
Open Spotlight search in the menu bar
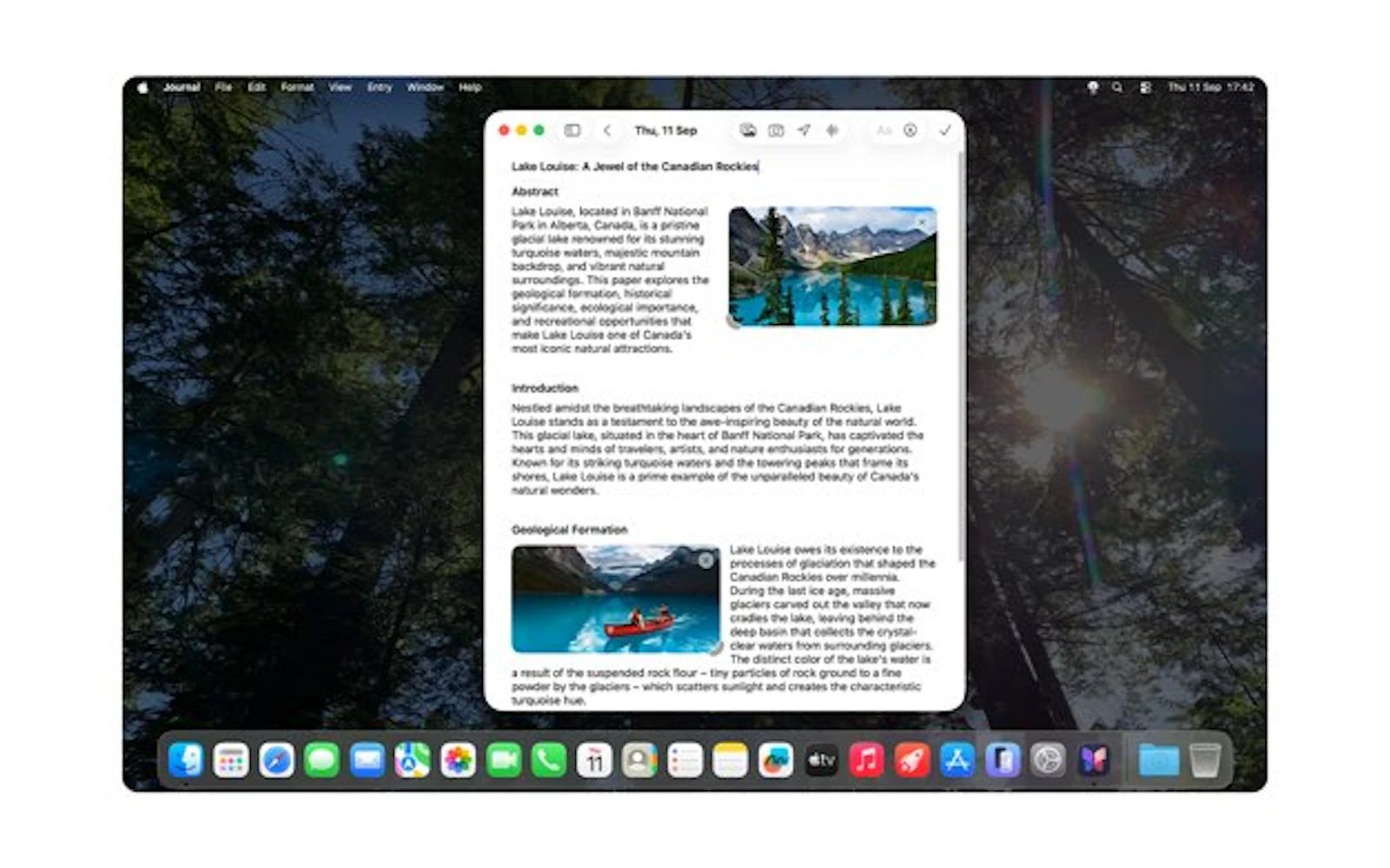[1117, 87]
